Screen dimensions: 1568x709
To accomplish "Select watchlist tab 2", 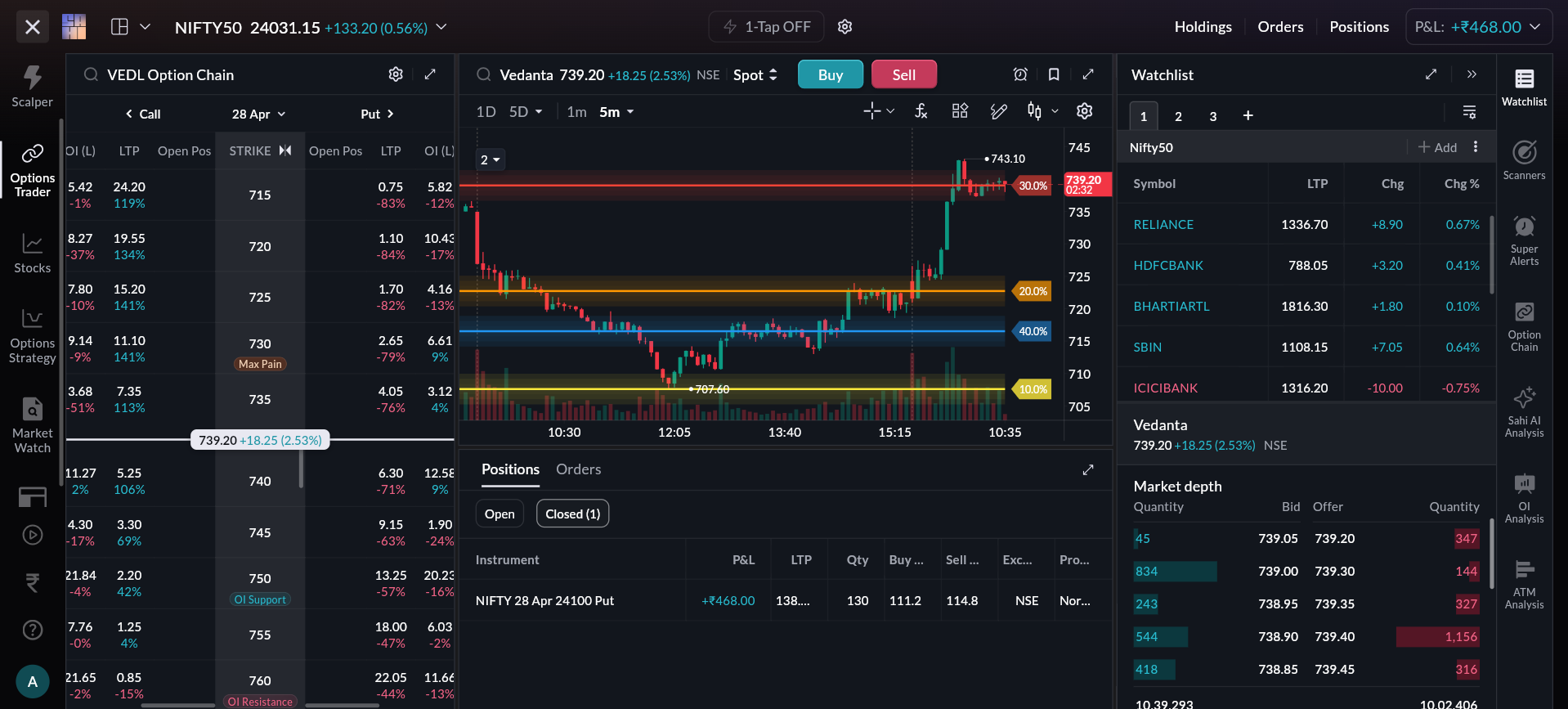I will [x=1178, y=116].
